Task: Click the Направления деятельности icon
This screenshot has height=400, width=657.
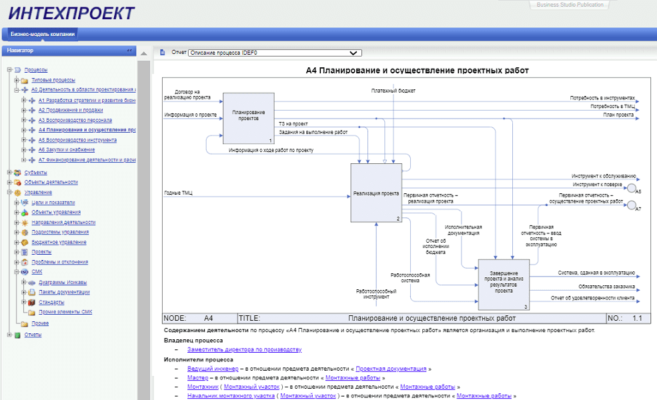Action: pyautogui.click(x=25, y=222)
